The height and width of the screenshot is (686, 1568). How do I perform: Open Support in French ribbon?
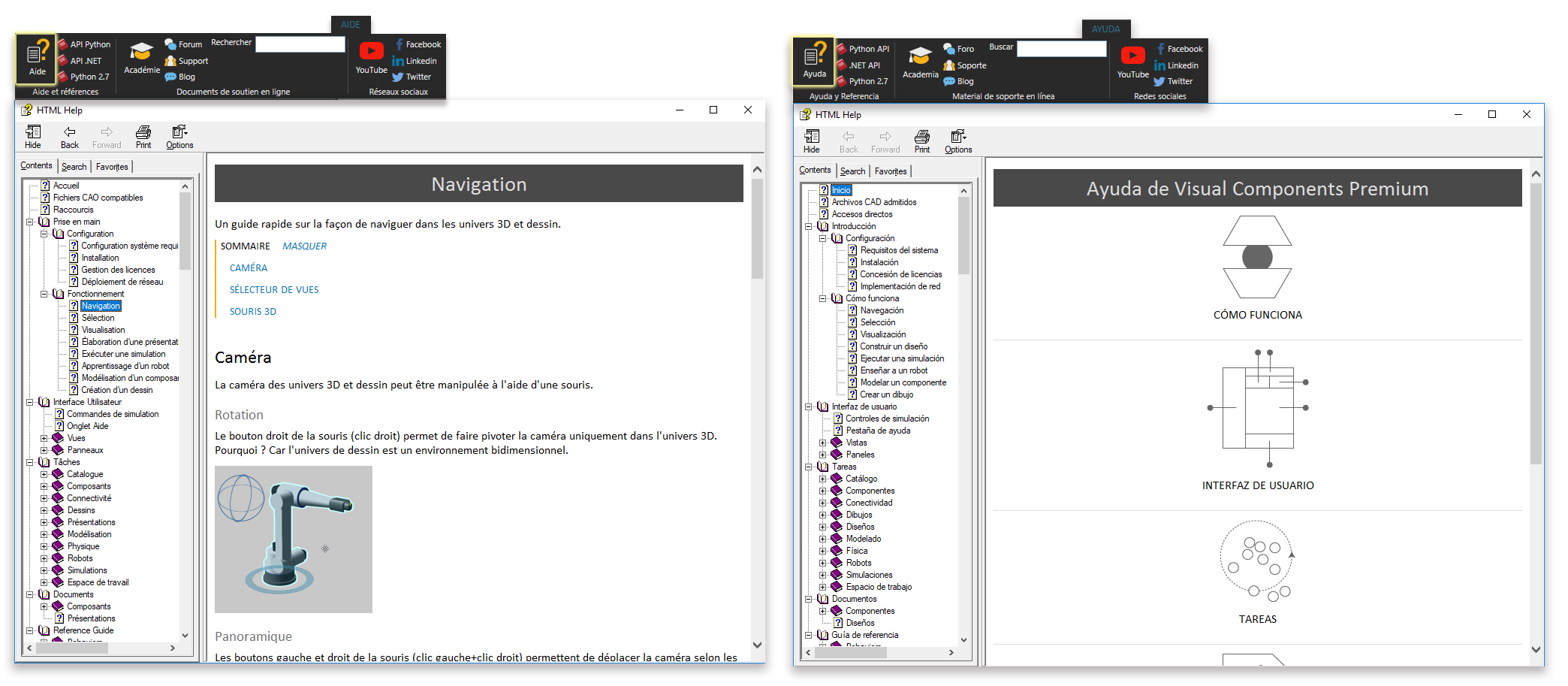tap(186, 61)
